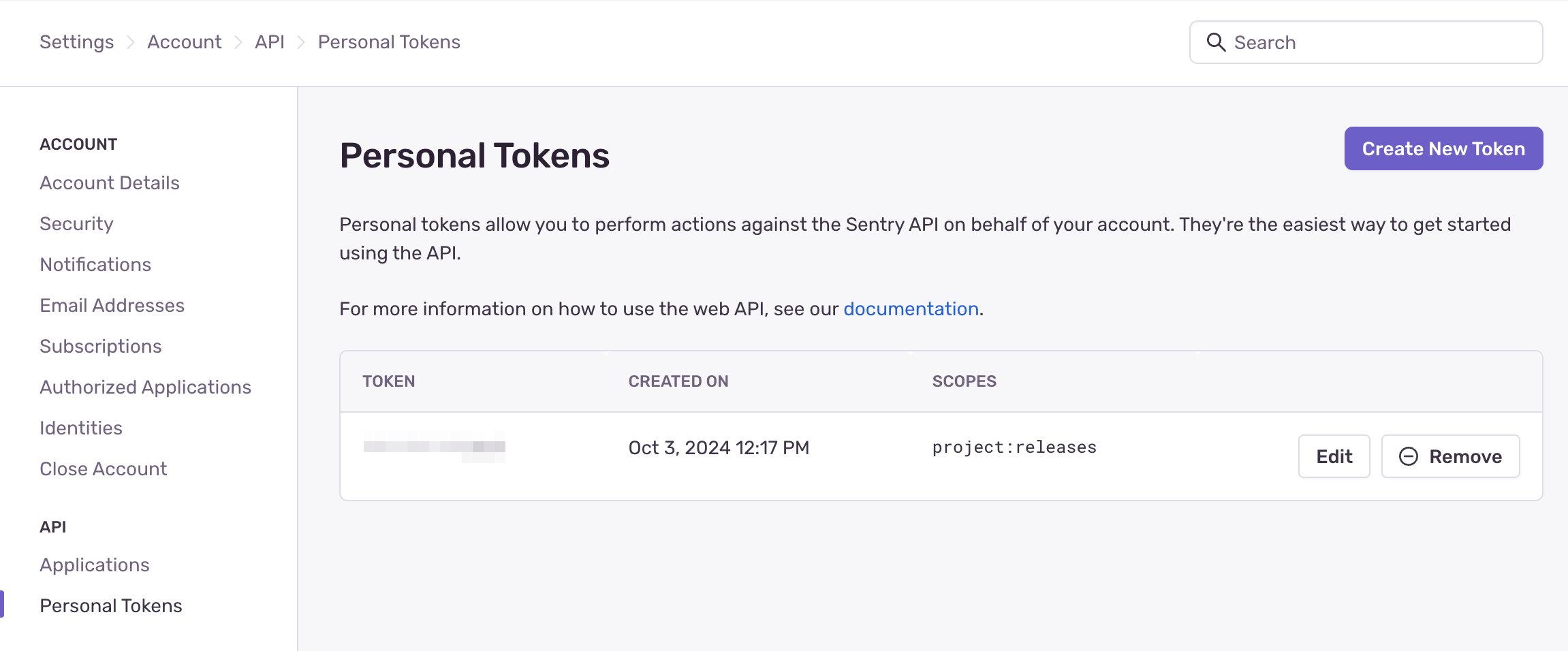
Task: Open Account Details in sidebar
Action: (110, 183)
